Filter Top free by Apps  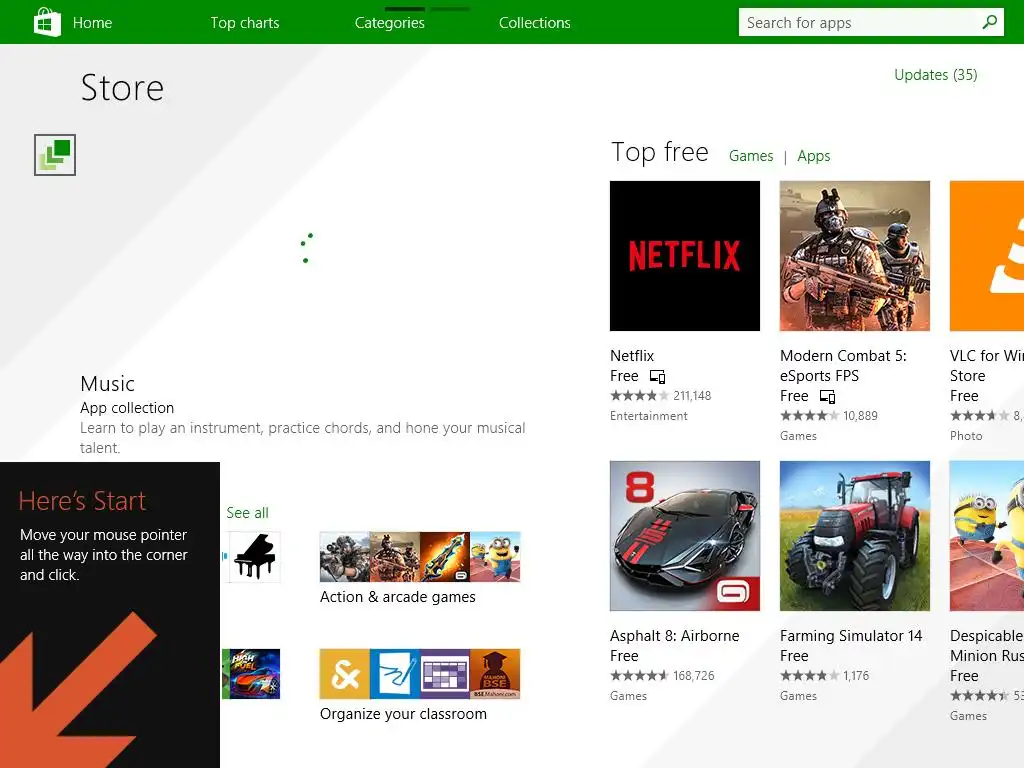pos(814,156)
